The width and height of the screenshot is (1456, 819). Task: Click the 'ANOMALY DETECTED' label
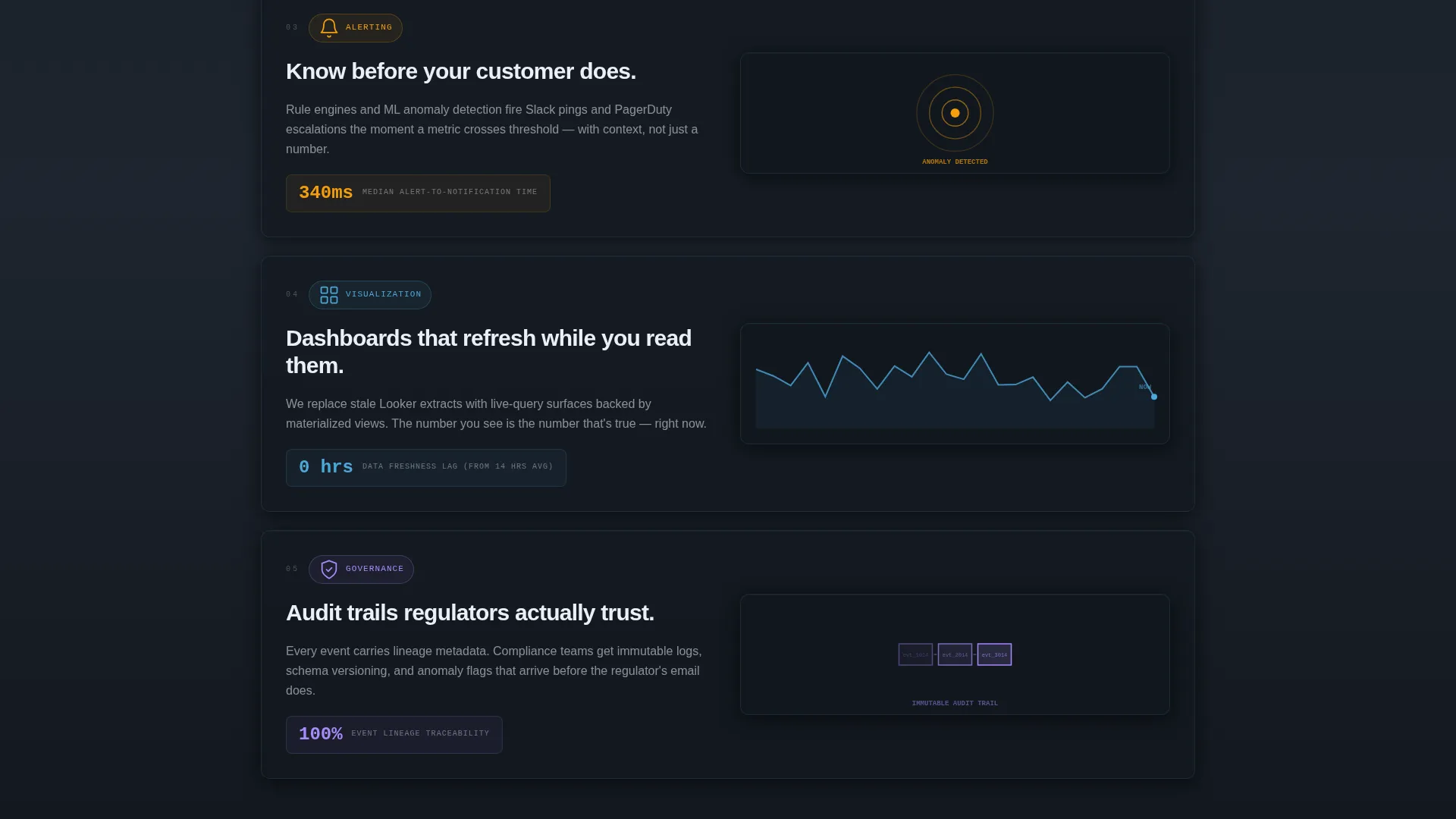pyautogui.click(x=955, y=162)
